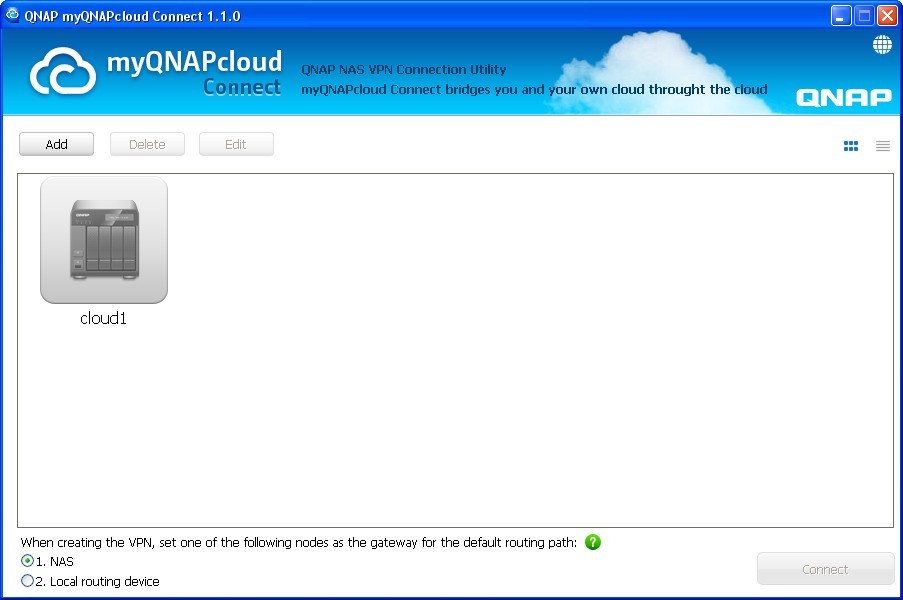This screenshot has width=903, height=600.
Task: Select the cloud1 NAS device thumbnail
Action: pyautogui.click(x=104, y=240)
